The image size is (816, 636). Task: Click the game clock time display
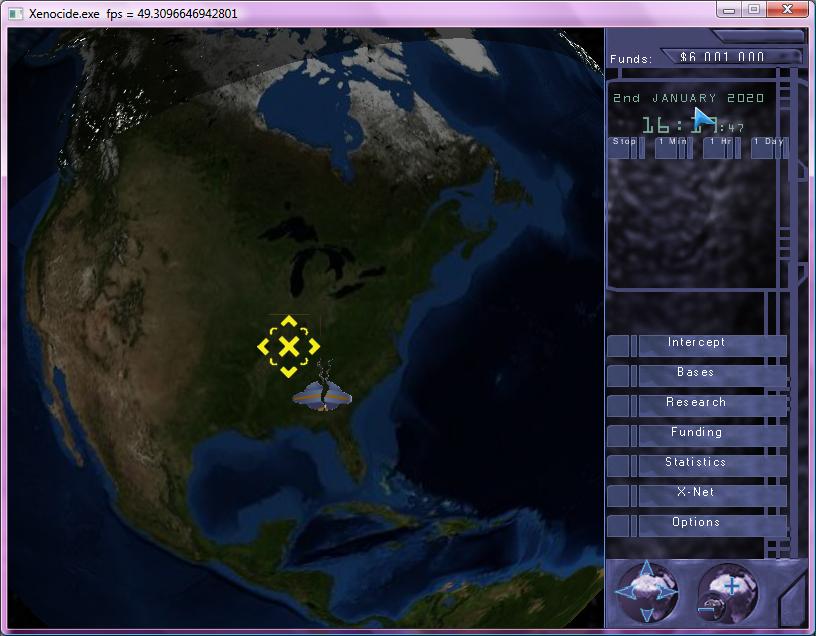(693, 126)
